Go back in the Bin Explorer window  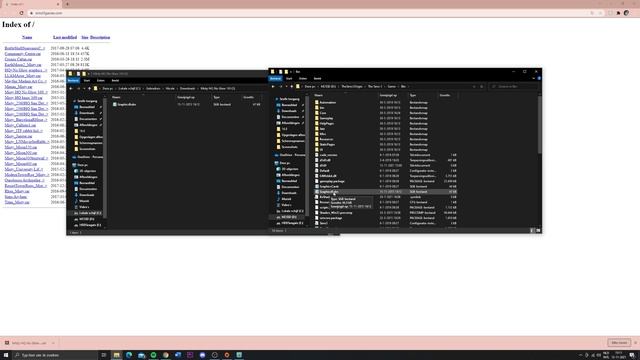(273, 87)
